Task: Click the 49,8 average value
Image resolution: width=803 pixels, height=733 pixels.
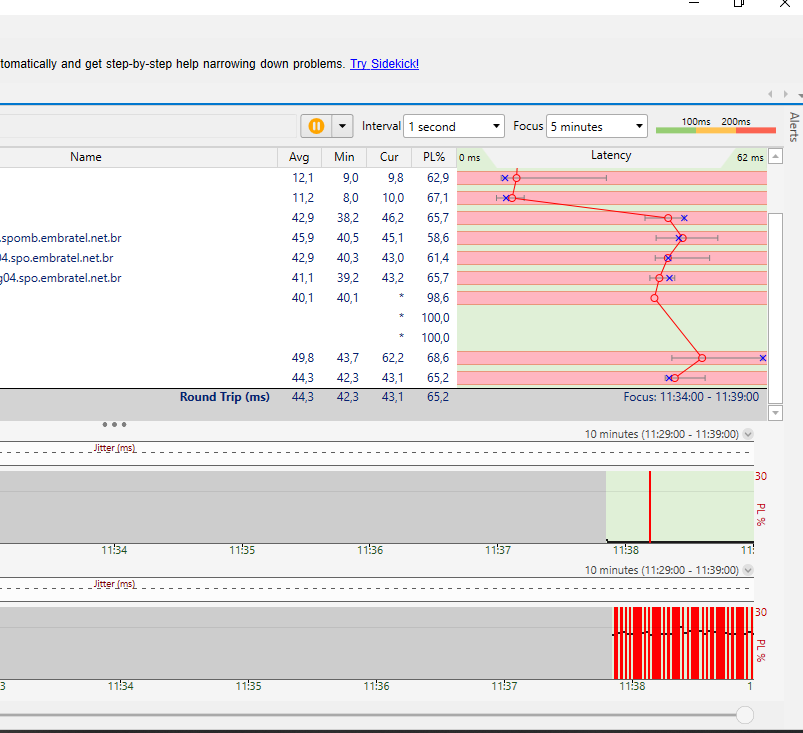Action: pos(303,358)
